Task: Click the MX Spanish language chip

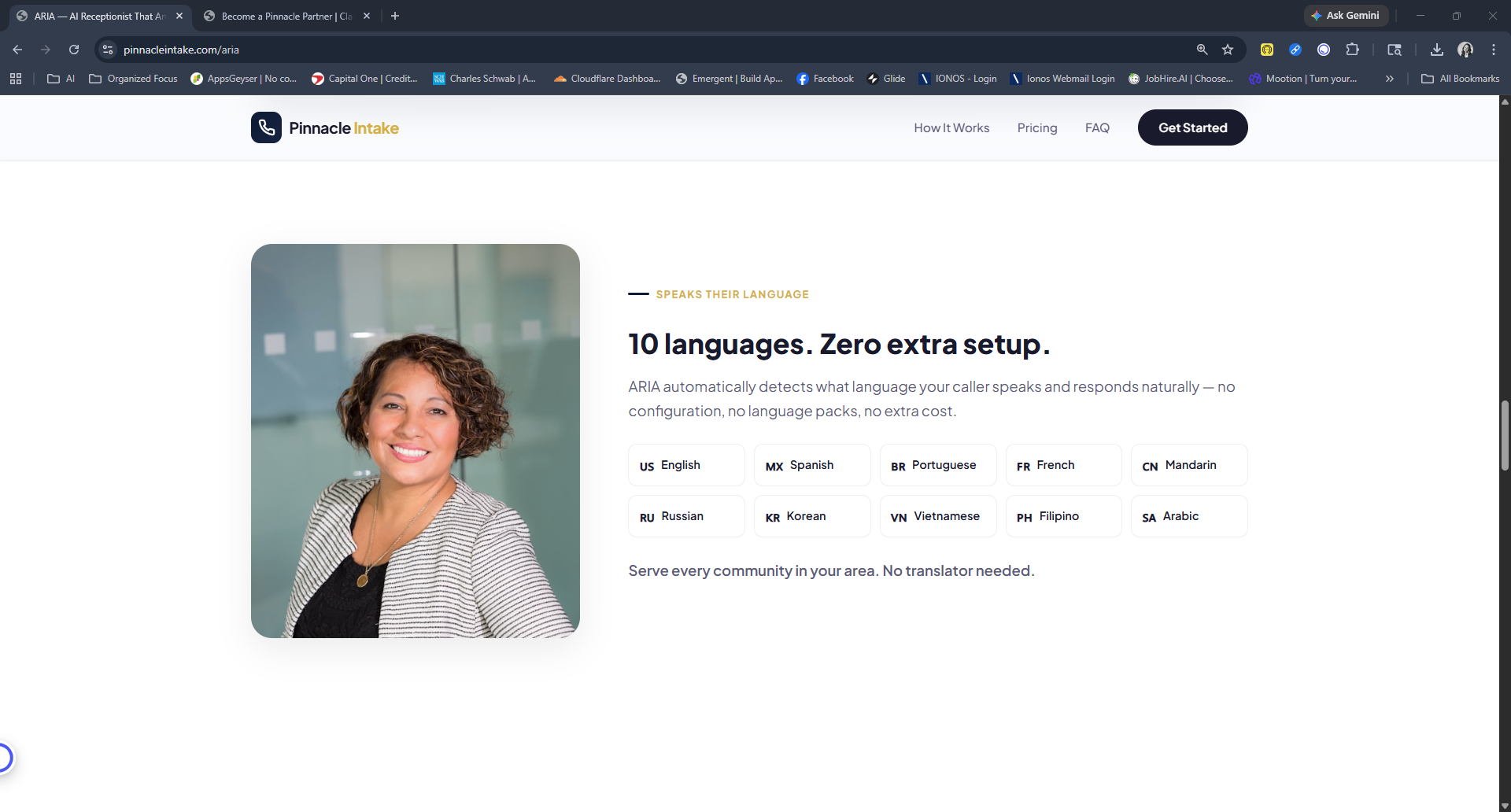Action: tap(812, 465)
